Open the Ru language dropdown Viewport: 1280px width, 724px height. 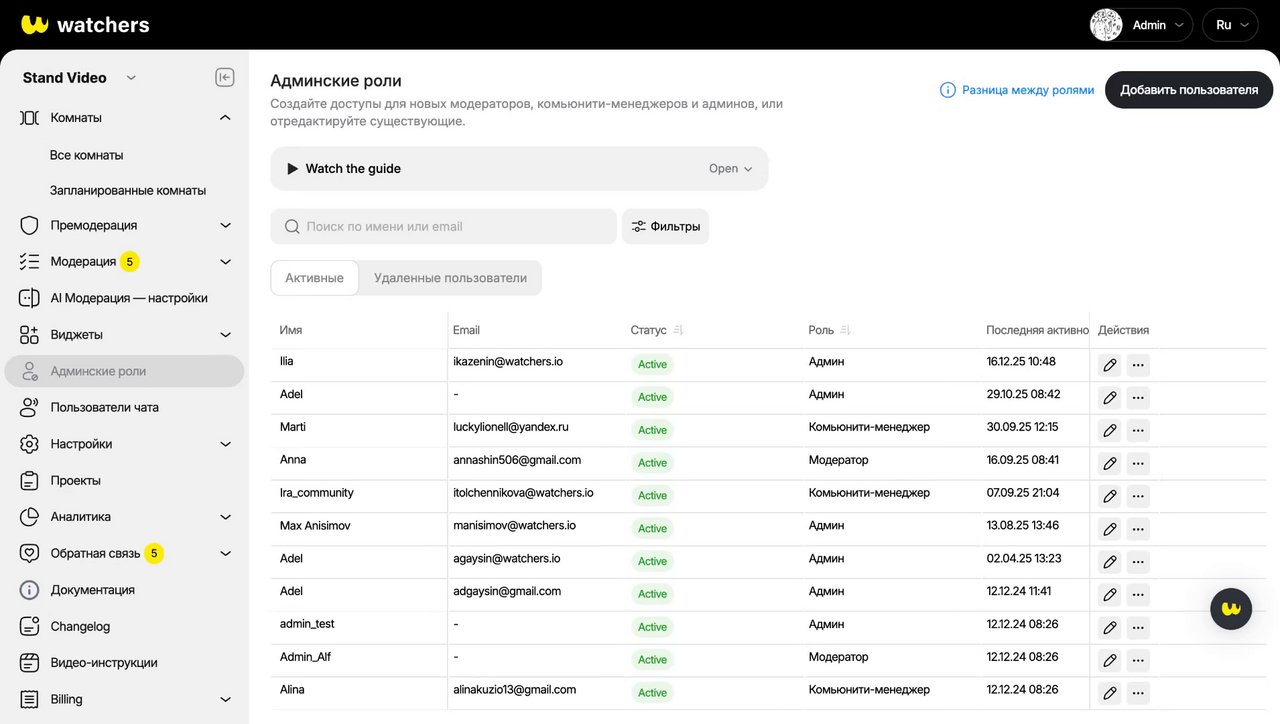tap(1230, 25)
